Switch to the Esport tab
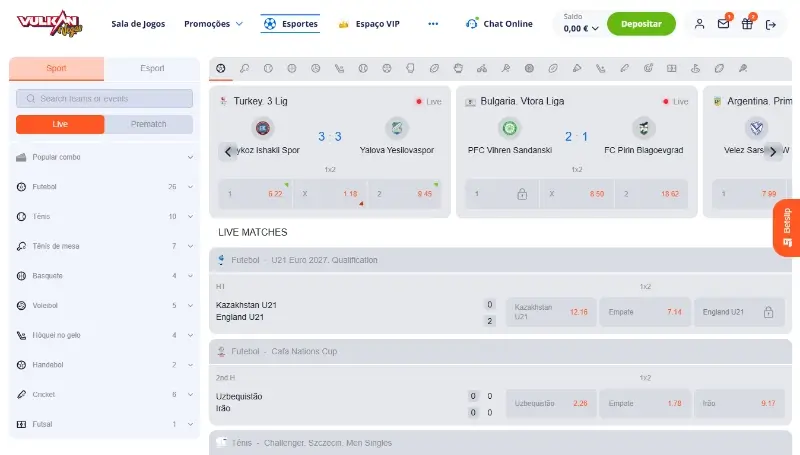 (152, 69)
